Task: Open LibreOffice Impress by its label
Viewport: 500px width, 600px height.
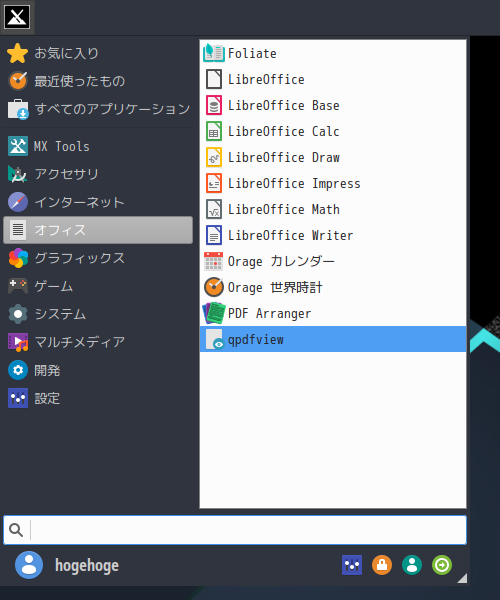Action: (x=294, y=184)
